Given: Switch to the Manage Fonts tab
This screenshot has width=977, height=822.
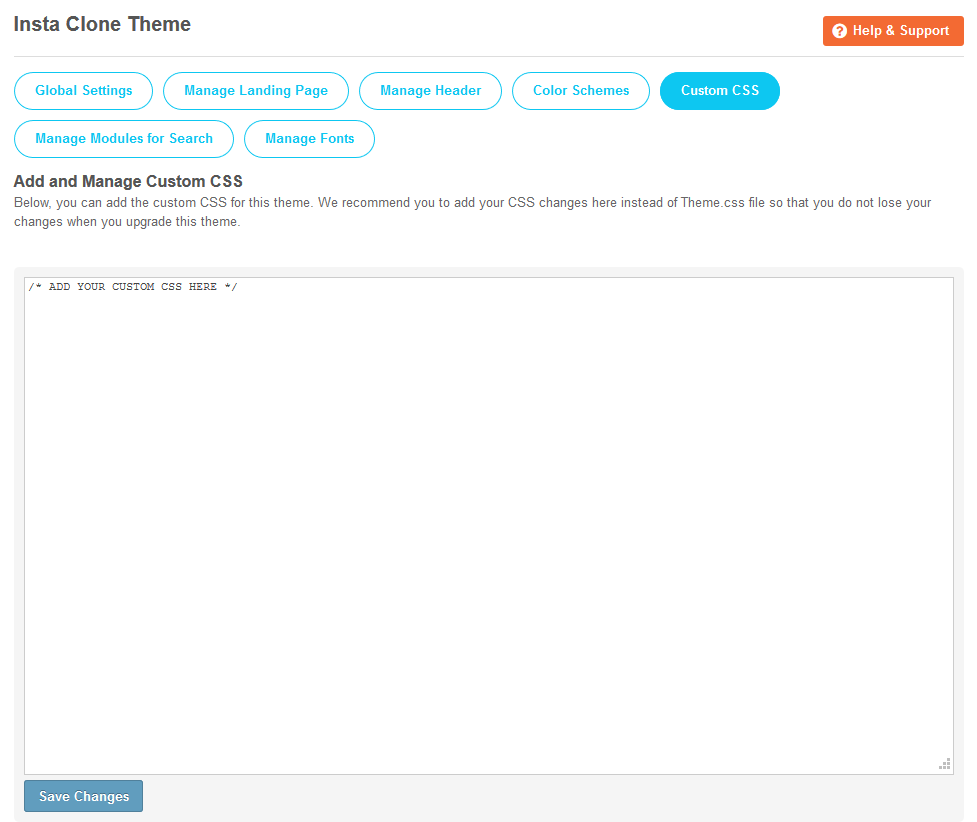Looking at the screenshot, I should pyautogui.click(x=309, y=139).
